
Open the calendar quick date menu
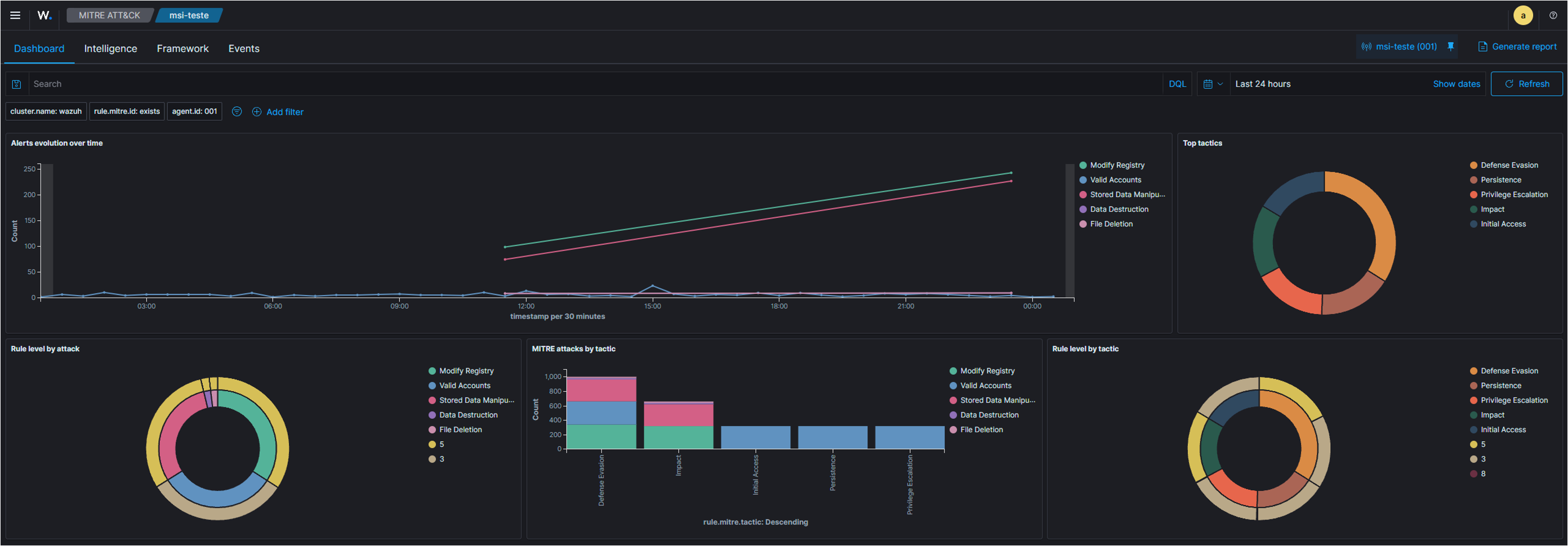pyautogui.click(x=1213, y=84)
